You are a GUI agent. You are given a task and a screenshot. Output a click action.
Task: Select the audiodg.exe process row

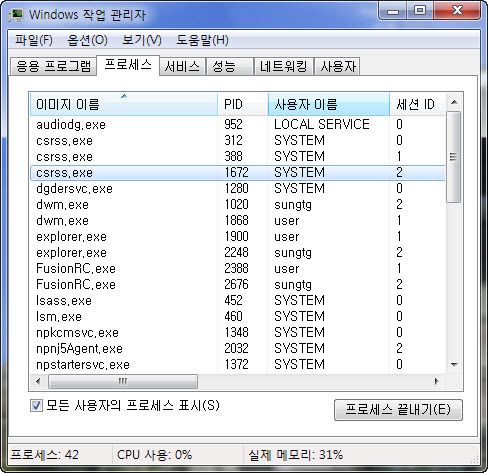pos(238,125)
